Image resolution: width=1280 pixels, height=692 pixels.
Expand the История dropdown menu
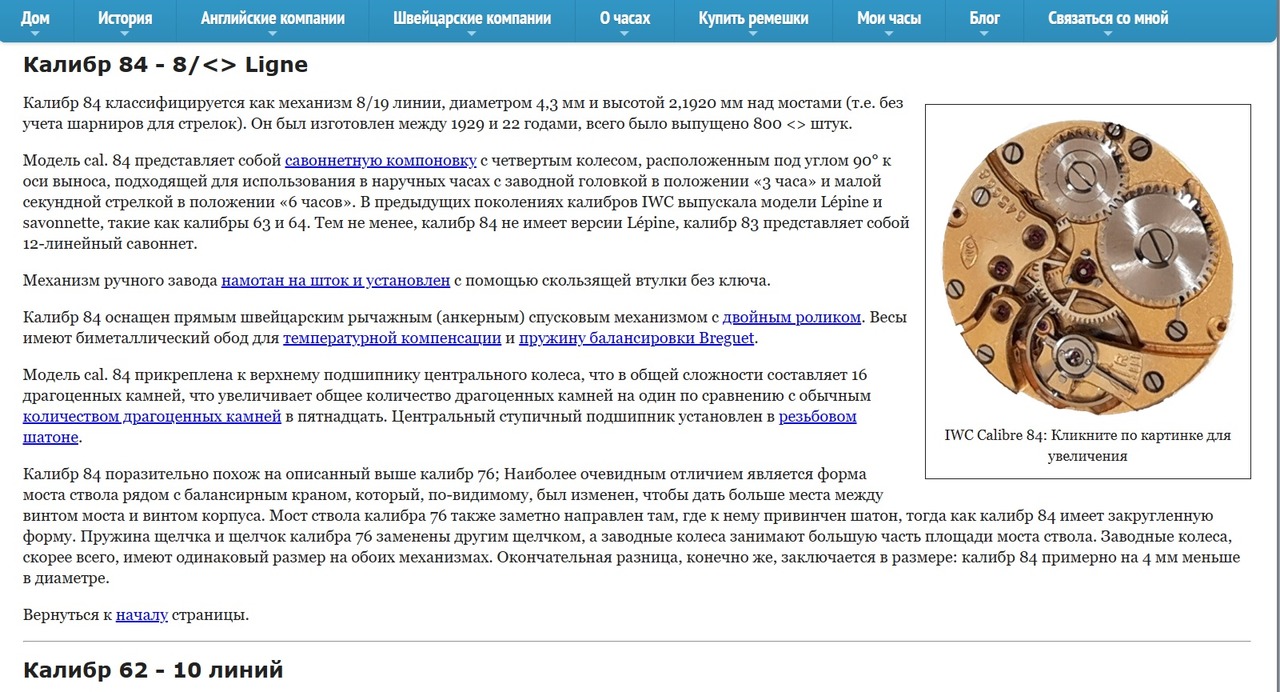point(125,18)
